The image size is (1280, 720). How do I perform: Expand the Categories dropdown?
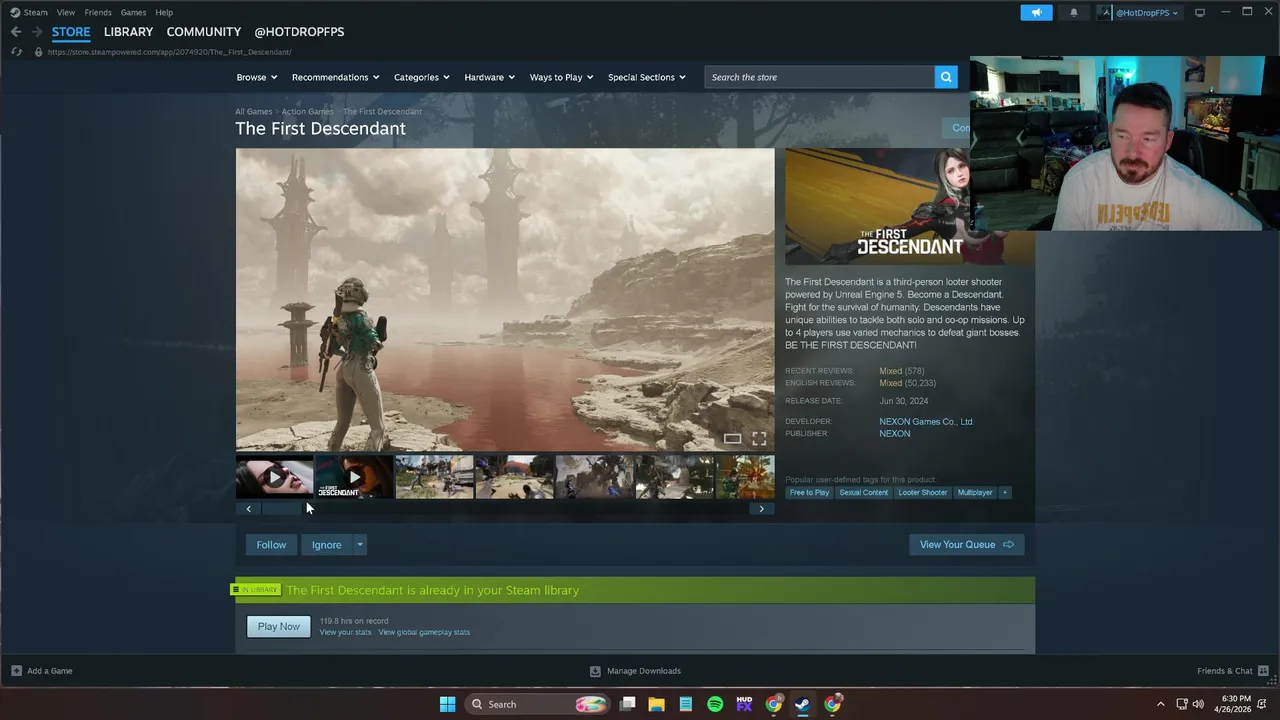click(422, 77)
